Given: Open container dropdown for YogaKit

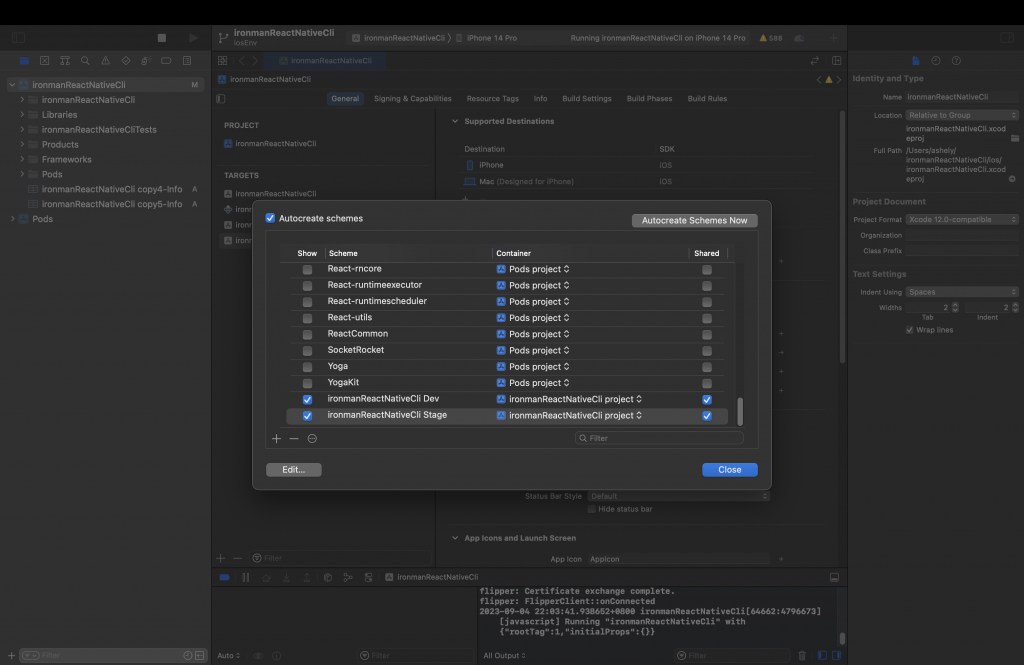Looking at the screenshot, I should click(x=533, y=383).
